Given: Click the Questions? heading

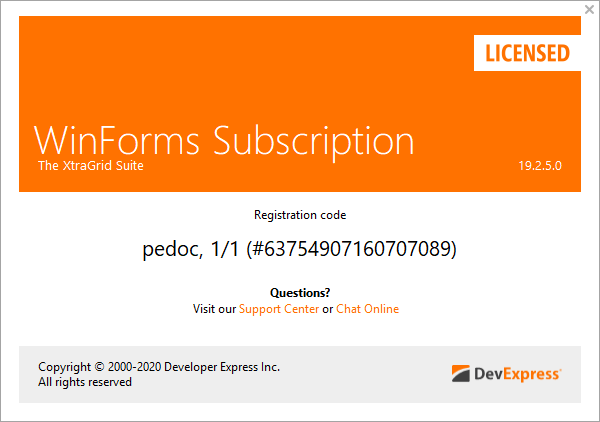Looking at the screenshot, I should point(300,293).
